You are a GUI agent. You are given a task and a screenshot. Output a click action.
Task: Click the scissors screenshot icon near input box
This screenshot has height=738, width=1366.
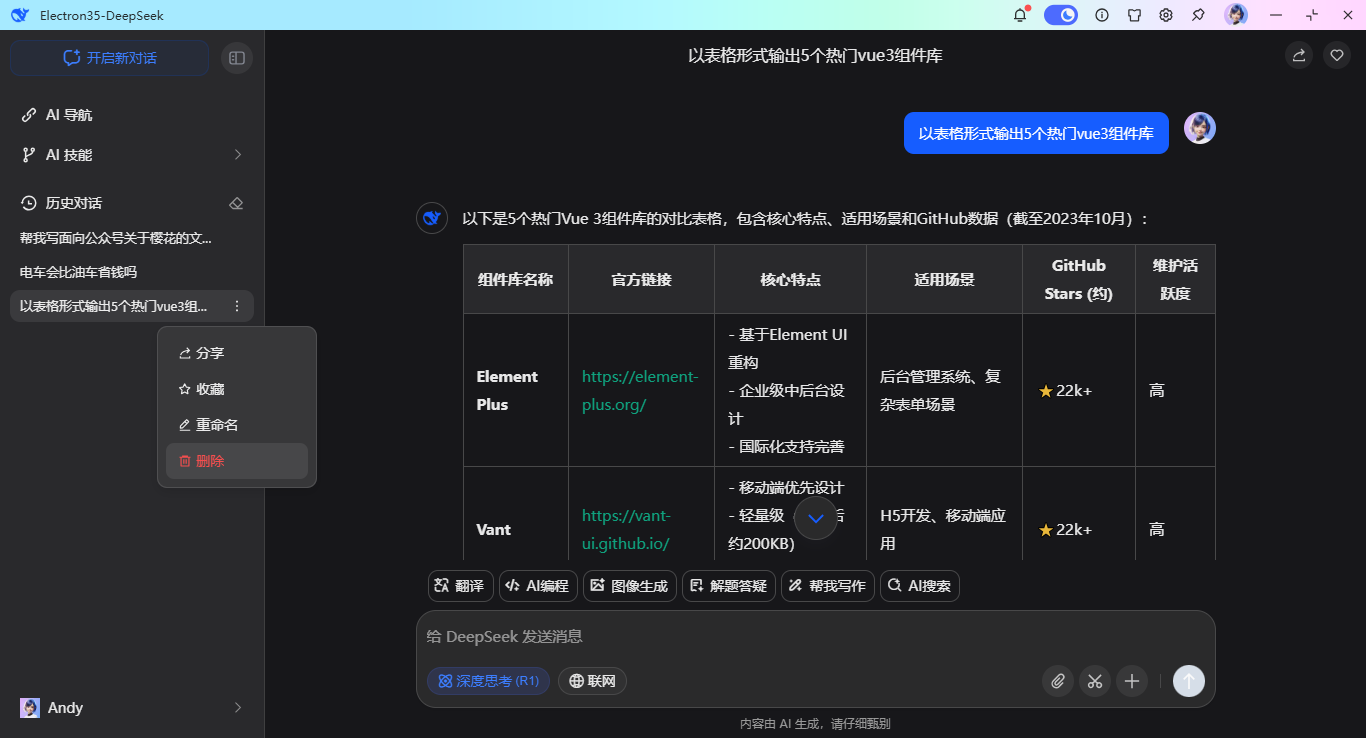[1094, 681]
